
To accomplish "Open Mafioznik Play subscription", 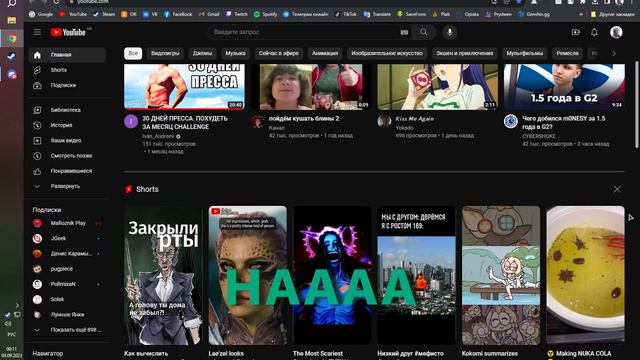I will pyautogui.click(x=67, y=223).
